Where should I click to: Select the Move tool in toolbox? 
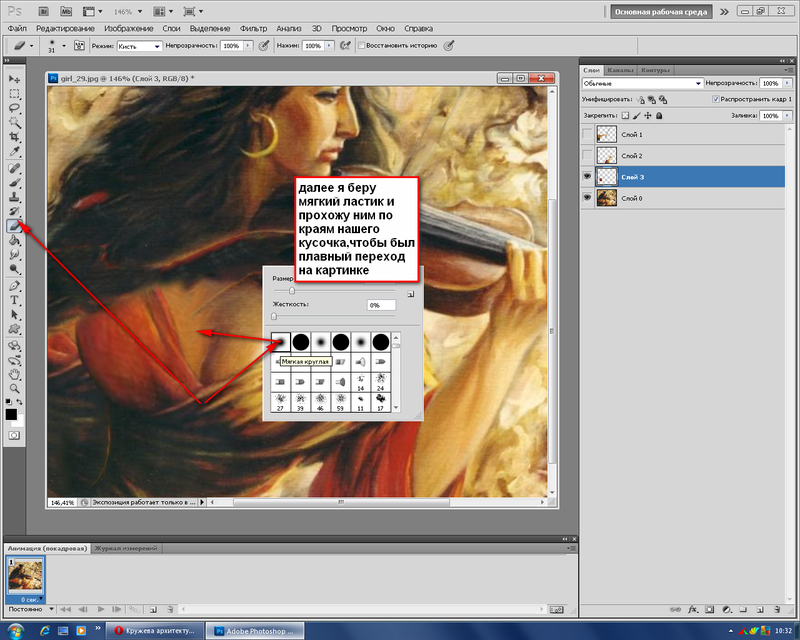pos(14,78)
